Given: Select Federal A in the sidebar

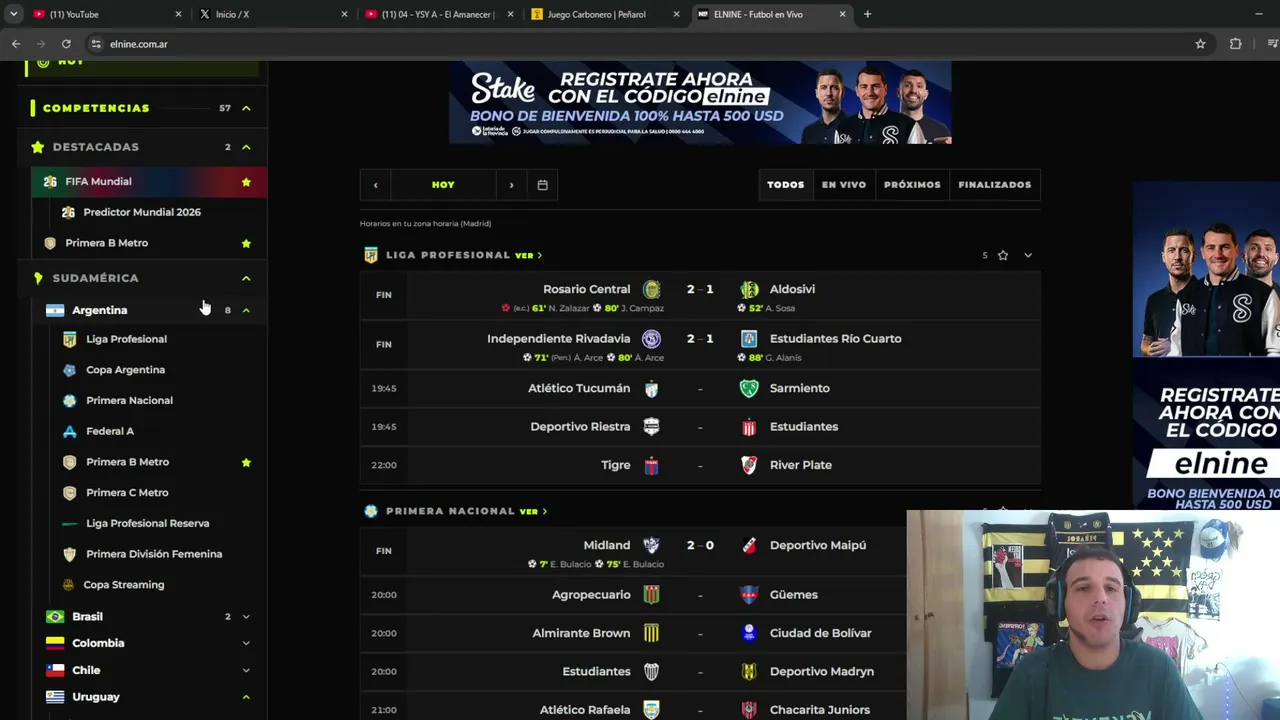Looking at the screenshot, I should click(x=110, y=431).
